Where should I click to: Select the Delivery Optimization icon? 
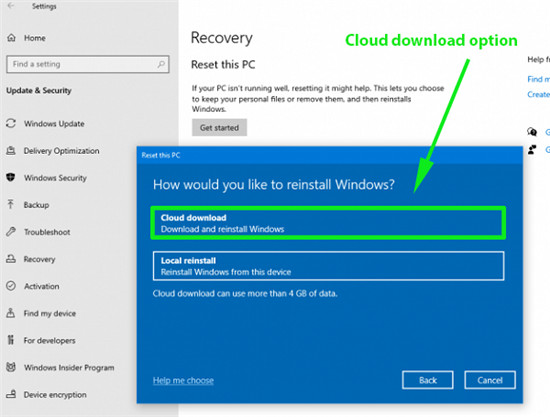[11, 150]
